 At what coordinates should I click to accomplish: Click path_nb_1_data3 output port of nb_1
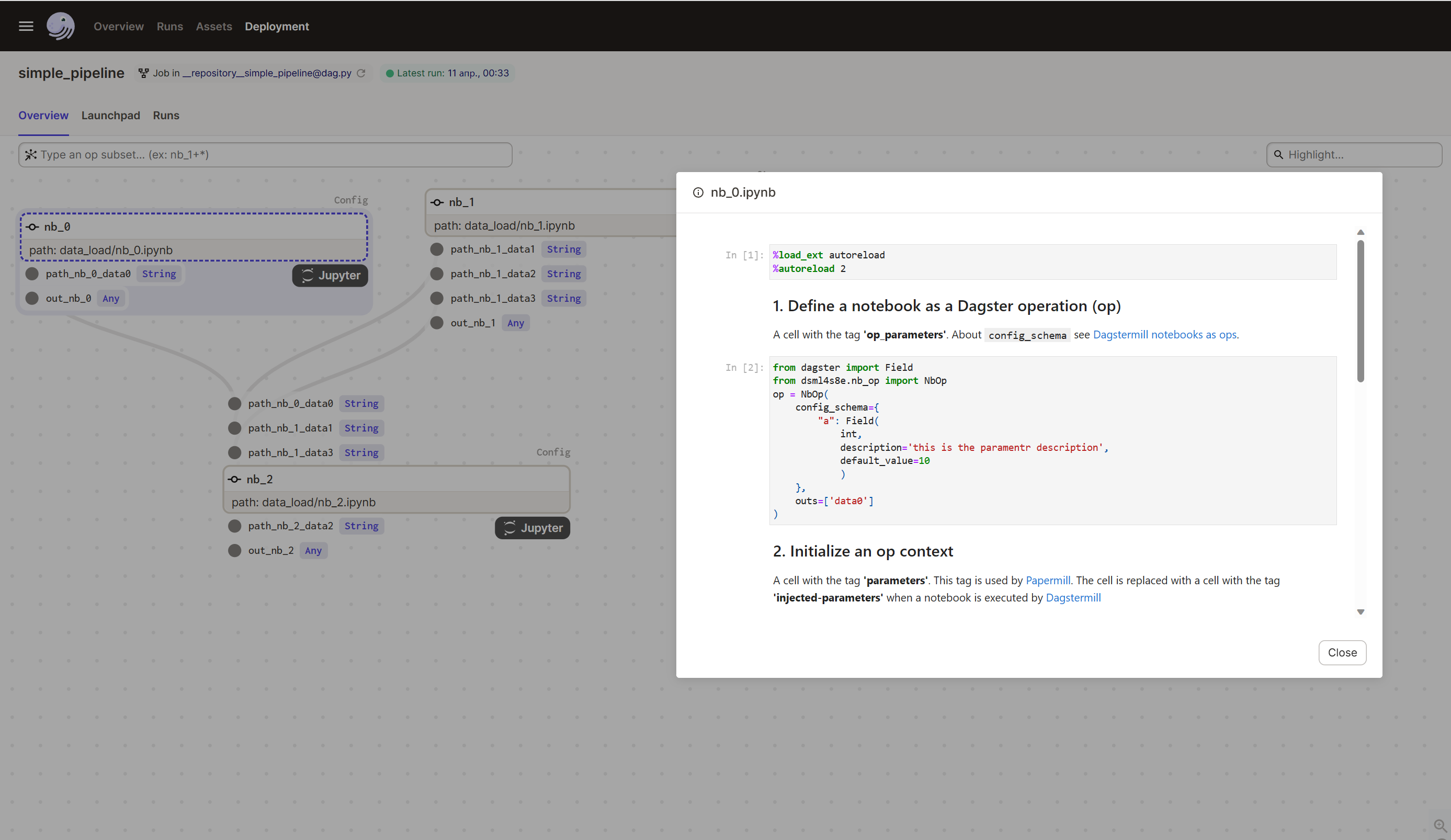437,298
